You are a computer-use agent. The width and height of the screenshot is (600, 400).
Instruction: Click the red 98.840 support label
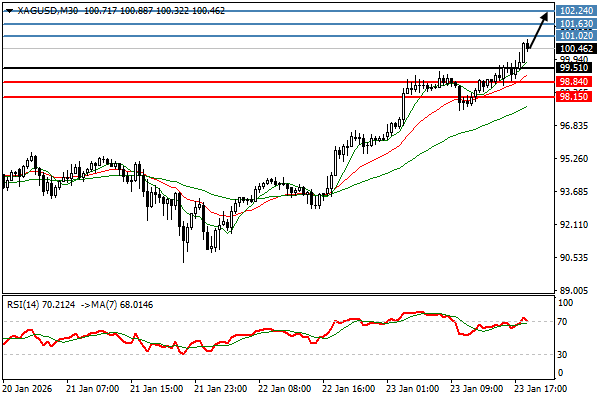pyautogui.click(x=576, y=82)
